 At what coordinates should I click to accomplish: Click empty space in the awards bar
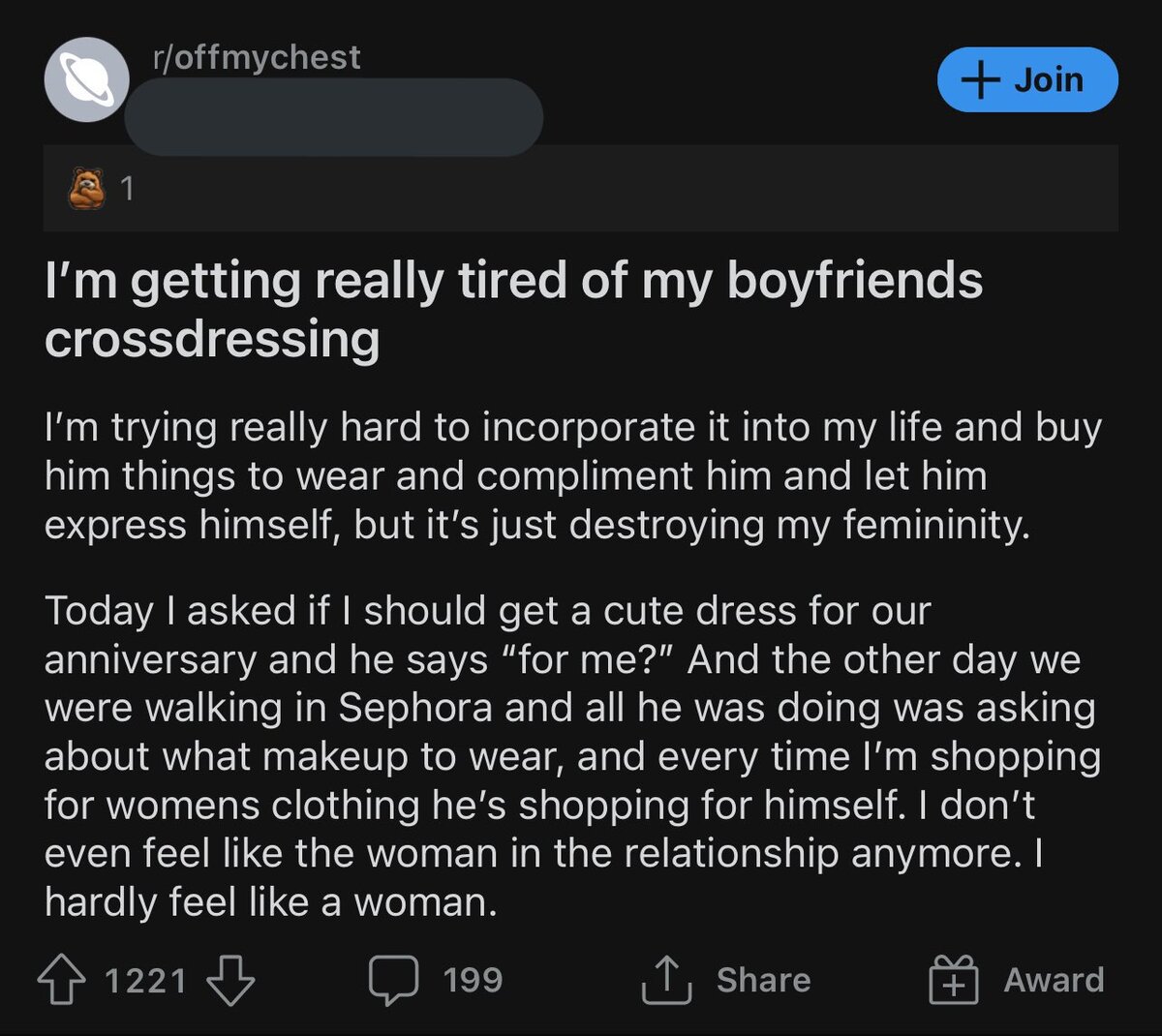coord(629,188)
